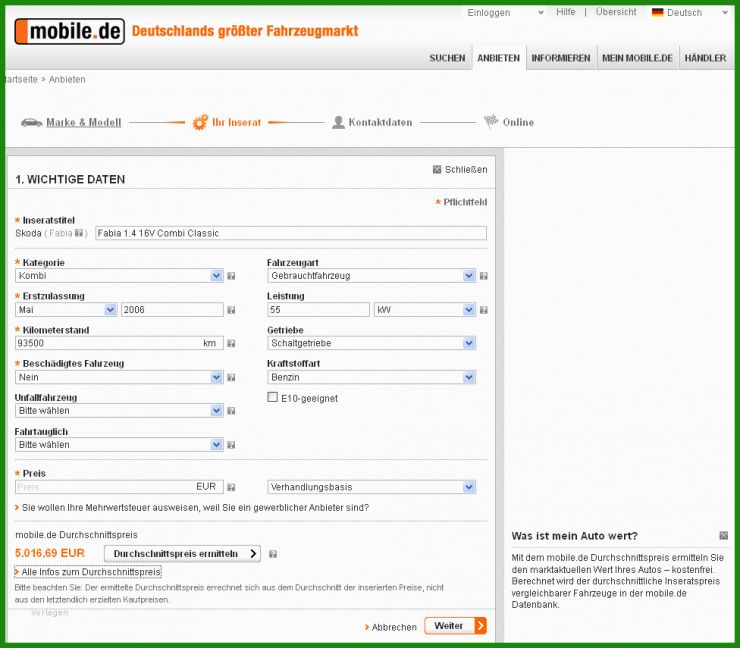The image size is (740, 648).
Task: Open the Verhandlungsbasis price type dropdown
Action: [x=371, y=487]
